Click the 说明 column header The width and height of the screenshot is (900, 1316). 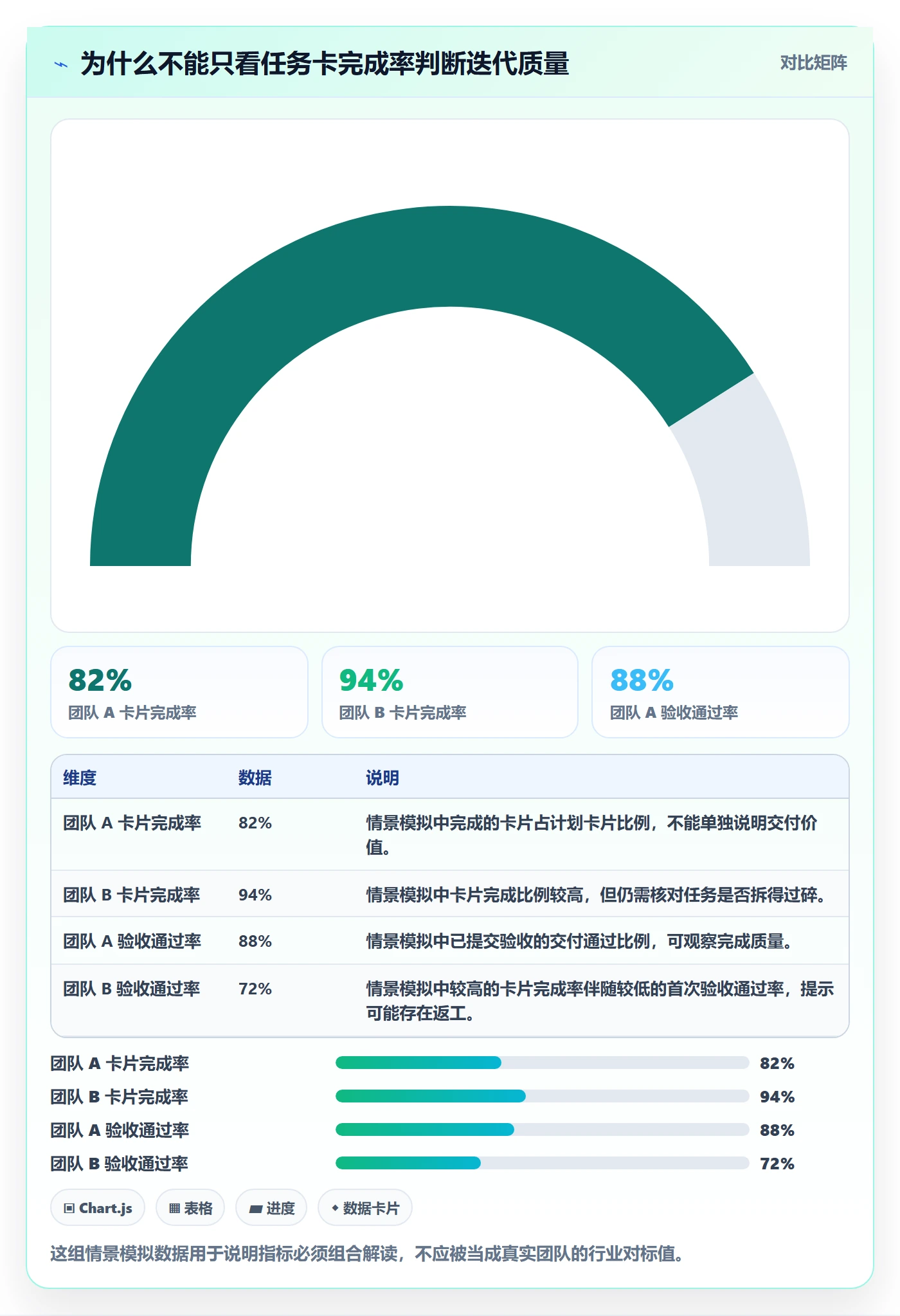tap(382, 778)
